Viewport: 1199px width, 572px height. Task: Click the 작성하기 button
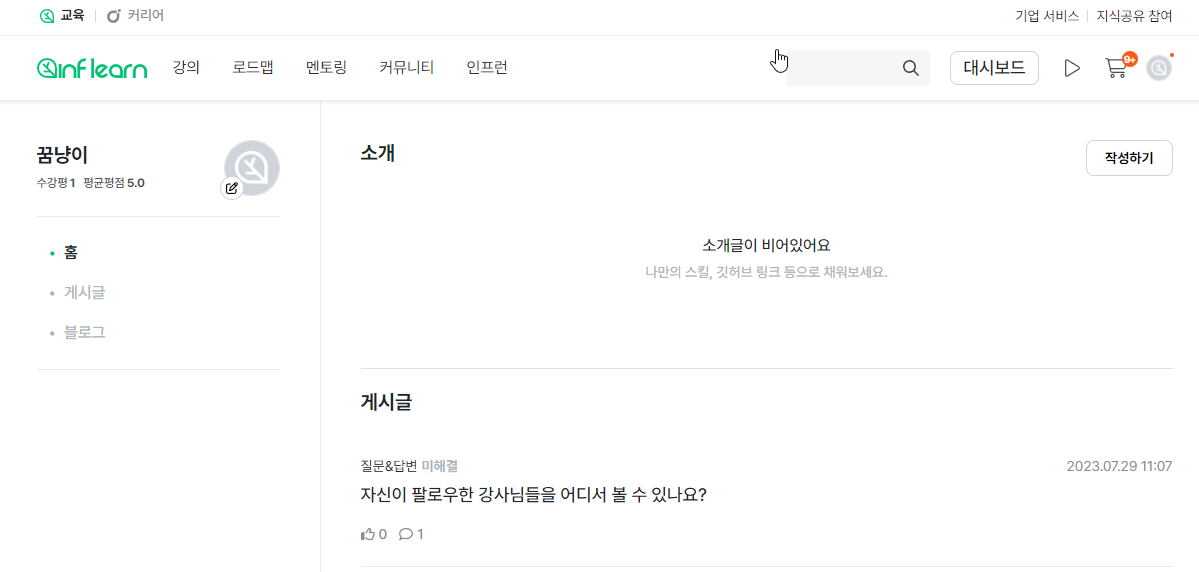point(1129,158)
